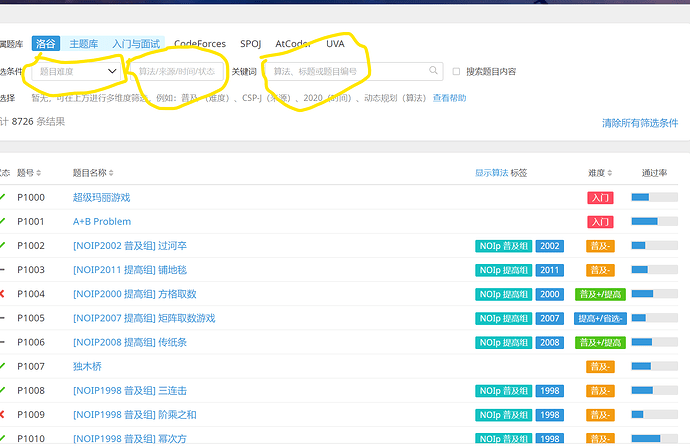Click the green check status of P1000

(3, 197)
